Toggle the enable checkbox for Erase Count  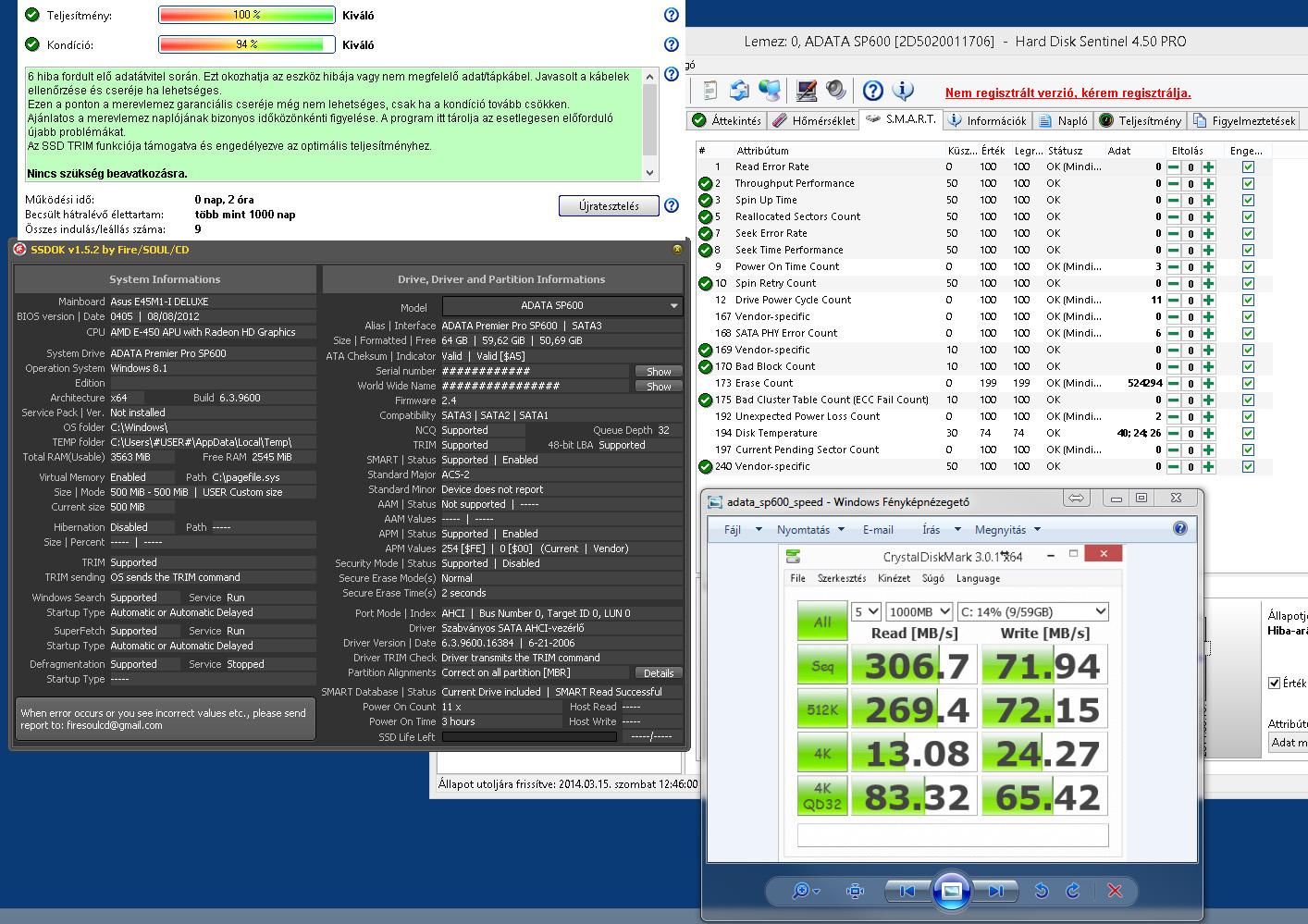click(x=1248, y=384)
